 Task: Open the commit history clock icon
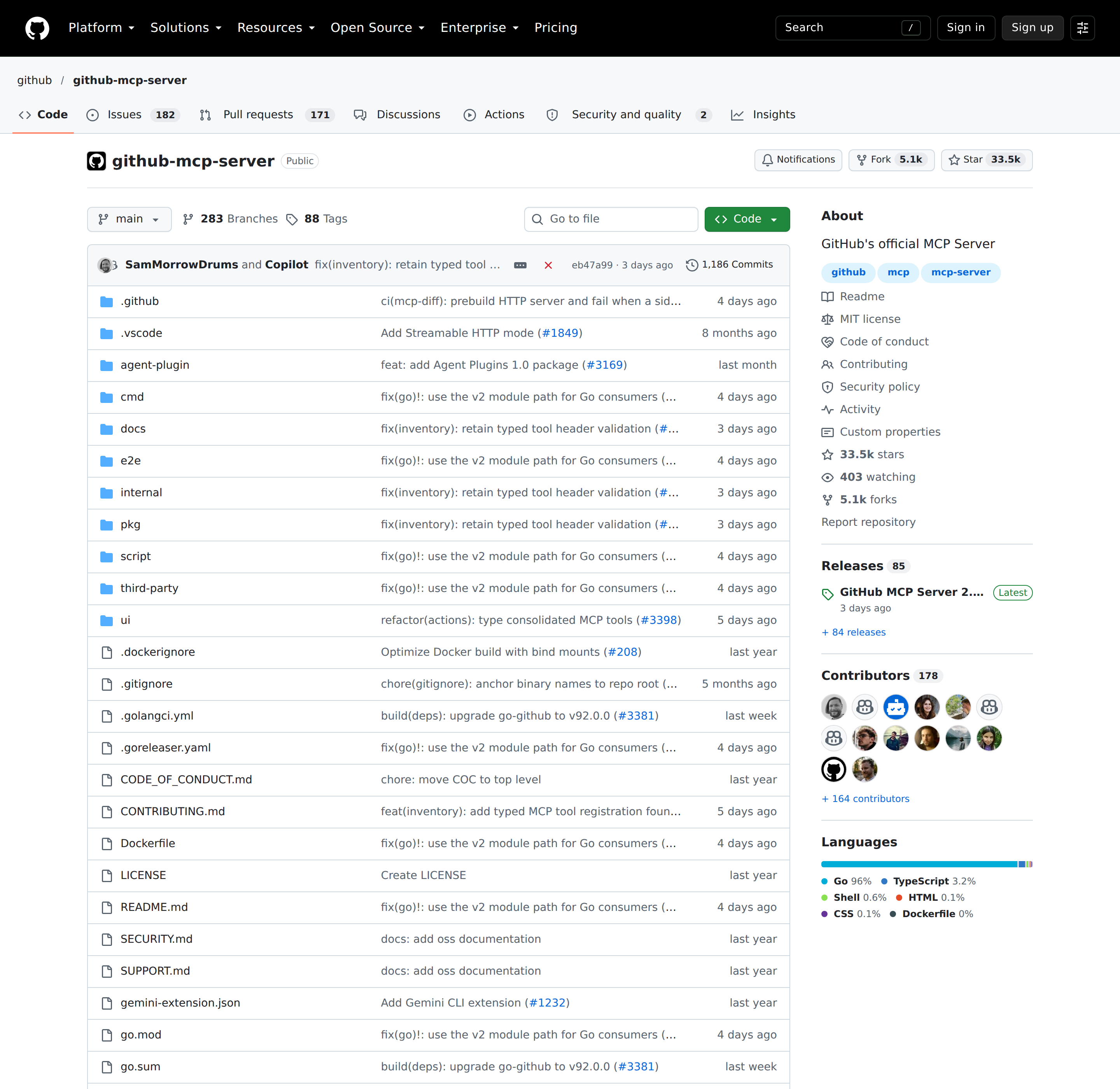(692, 265)
